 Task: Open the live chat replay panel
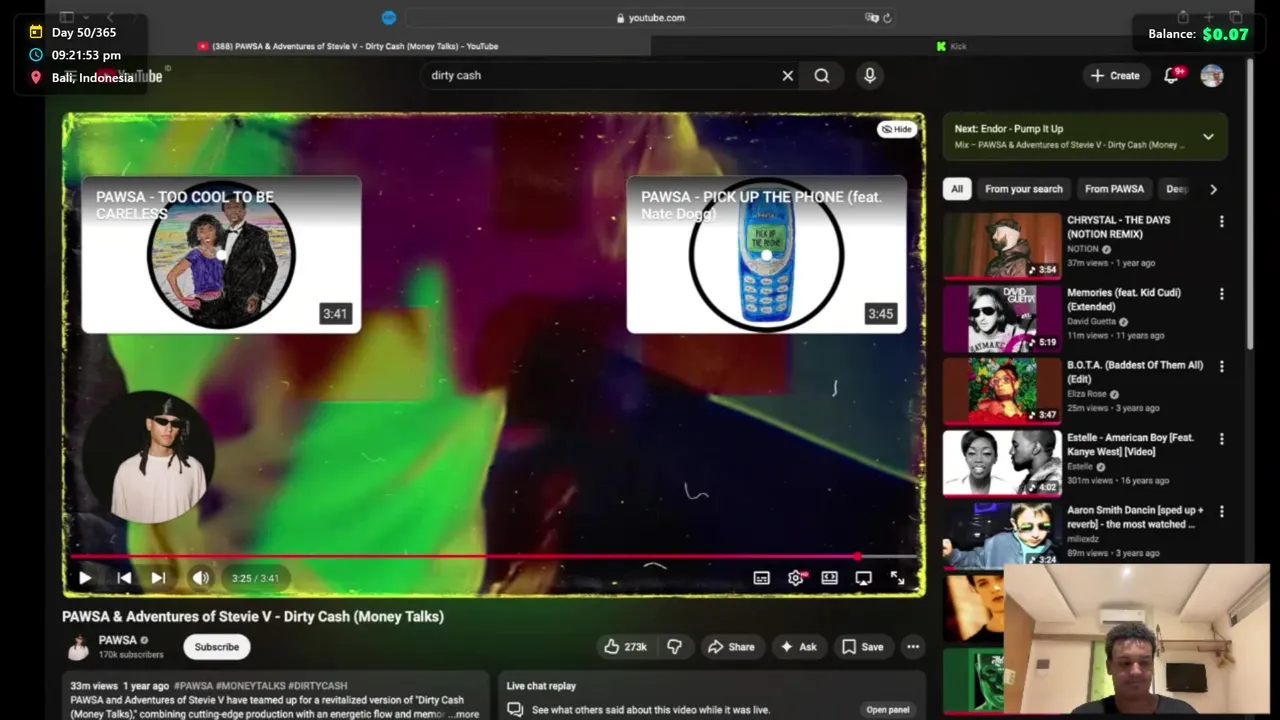coord(888,710)
